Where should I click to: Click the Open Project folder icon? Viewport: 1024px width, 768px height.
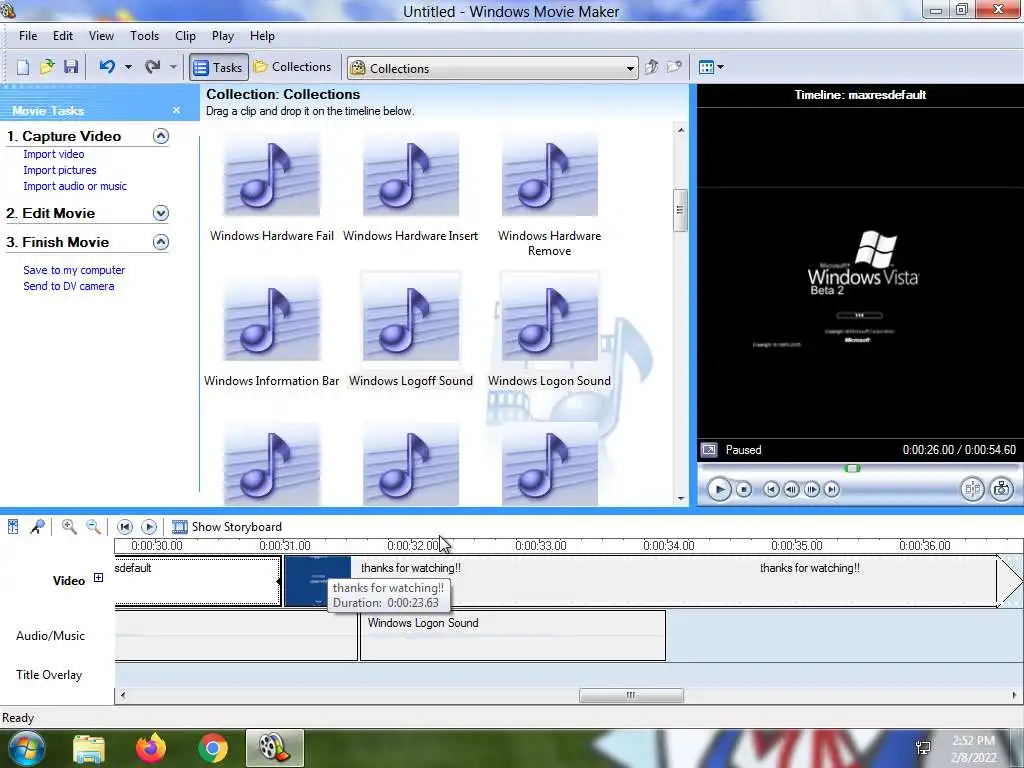click(47, 67)
